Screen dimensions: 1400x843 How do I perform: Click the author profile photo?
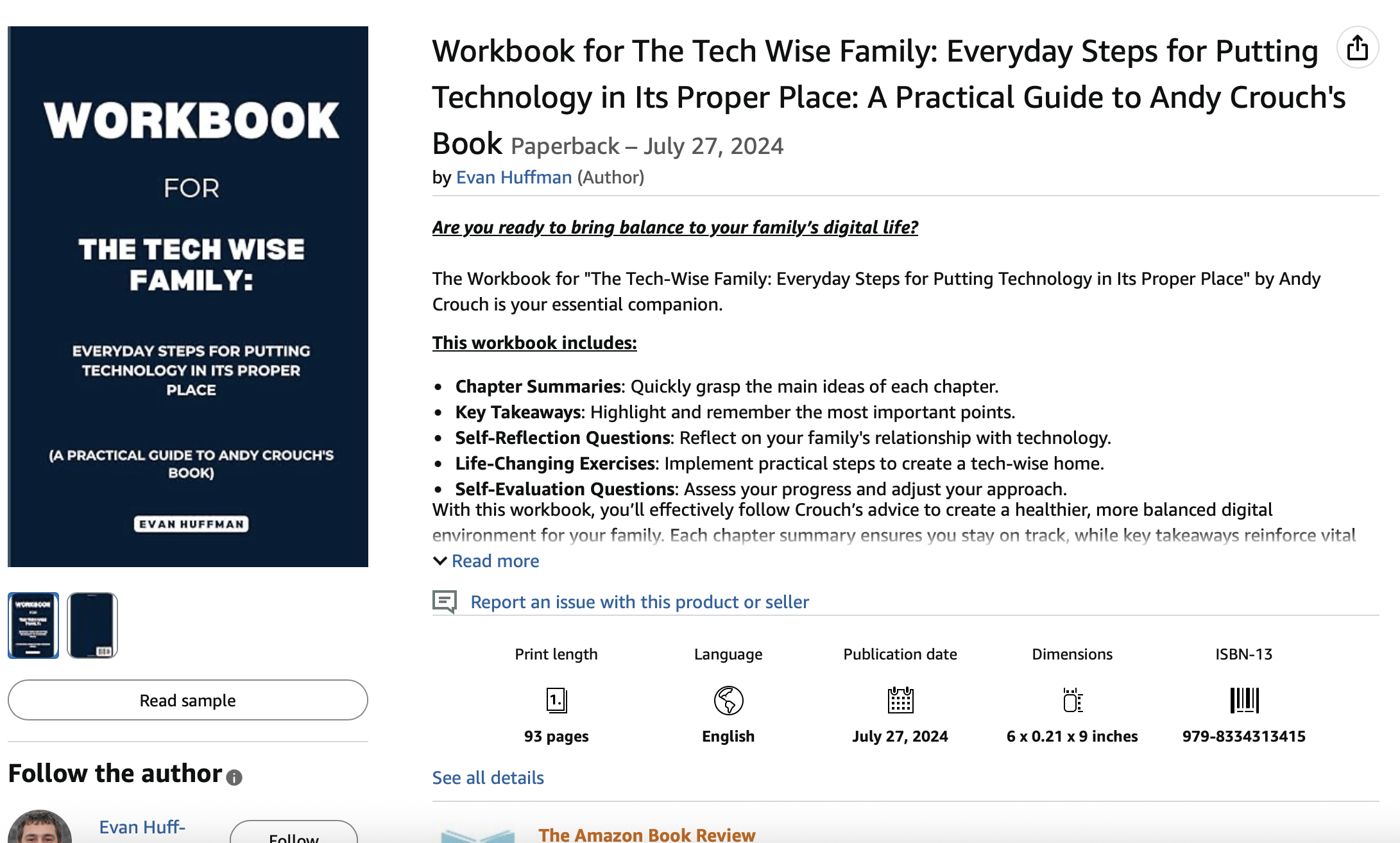40,829
